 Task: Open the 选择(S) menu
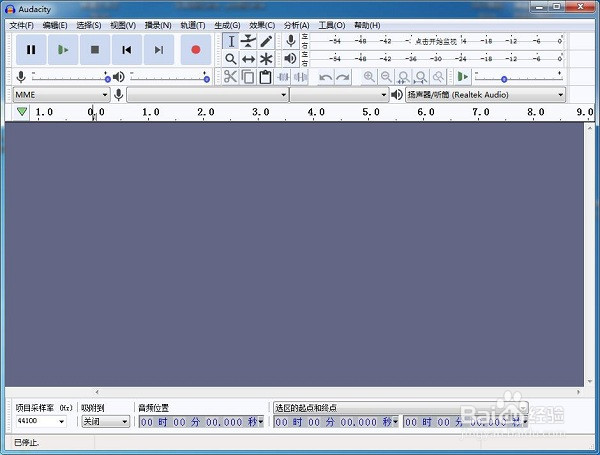pos(89,25)
